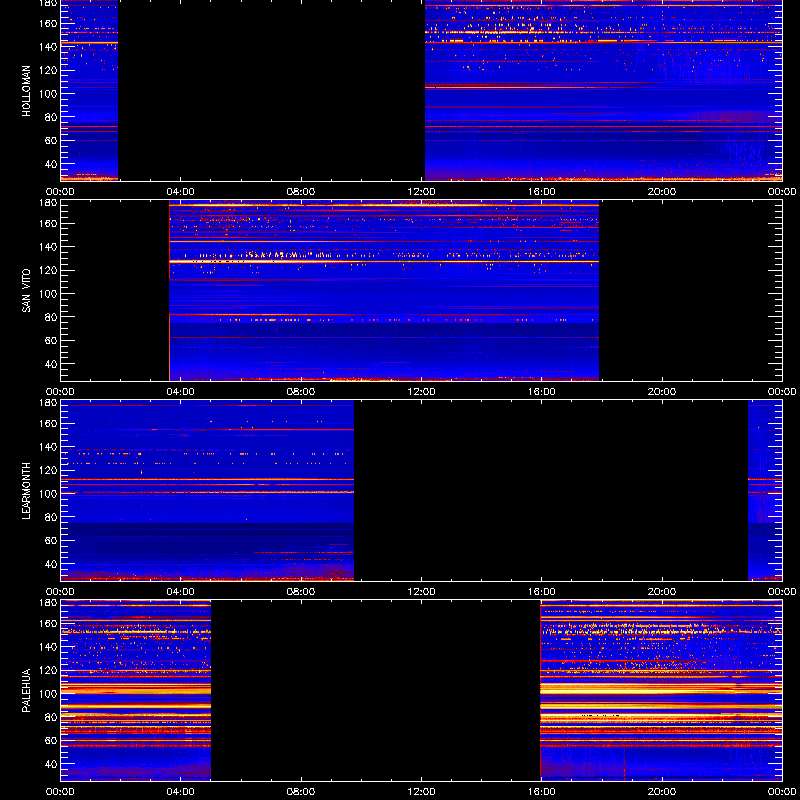Click the 16:00 time label below Palehua panel
This screenshot has height=800, width=800.
[x=542, y=792]
